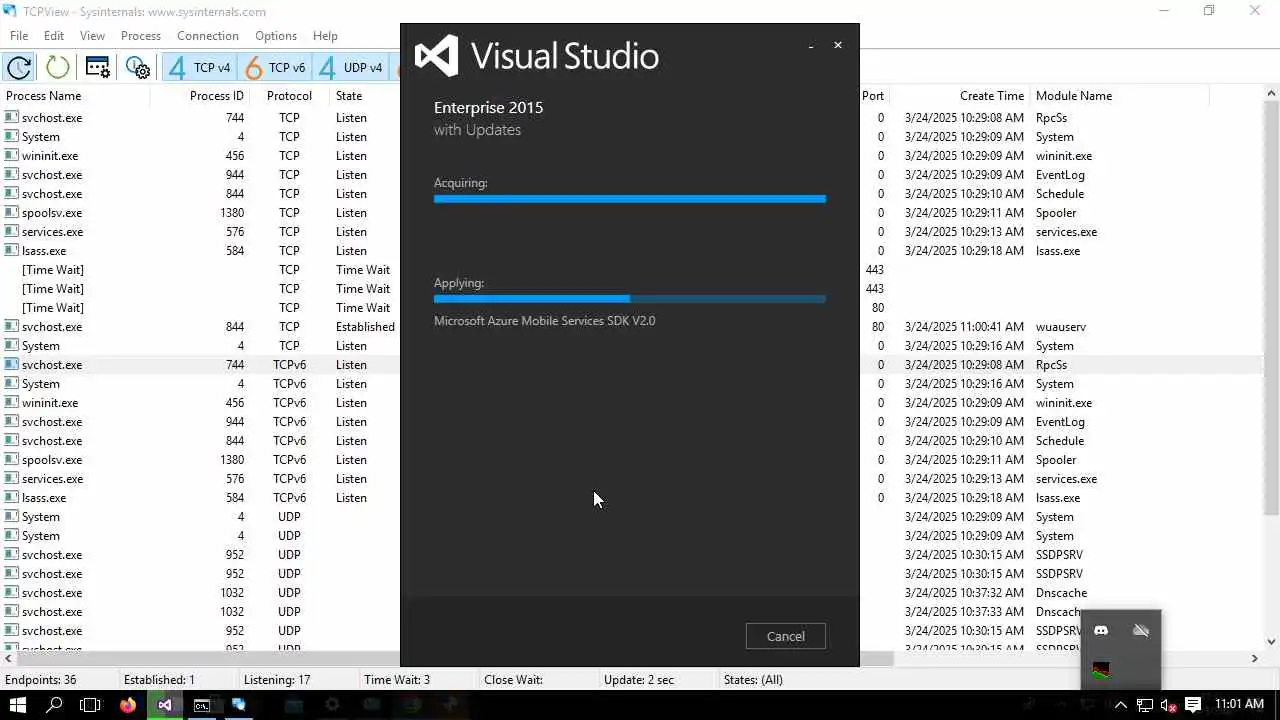
Task: Launch Firefox from the taskbar
Action: (127, 705)
